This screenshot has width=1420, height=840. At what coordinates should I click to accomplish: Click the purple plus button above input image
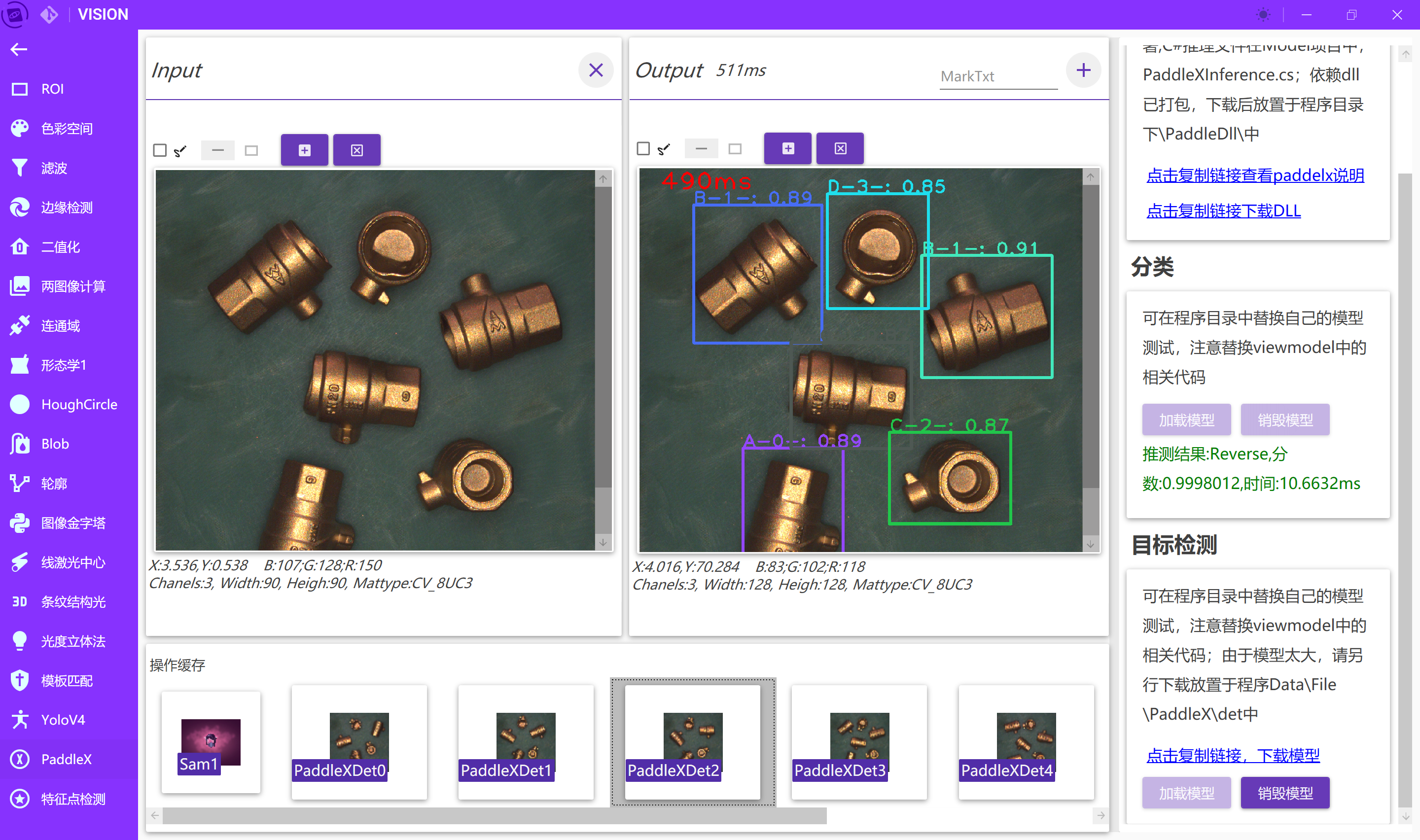click(305, 150)
